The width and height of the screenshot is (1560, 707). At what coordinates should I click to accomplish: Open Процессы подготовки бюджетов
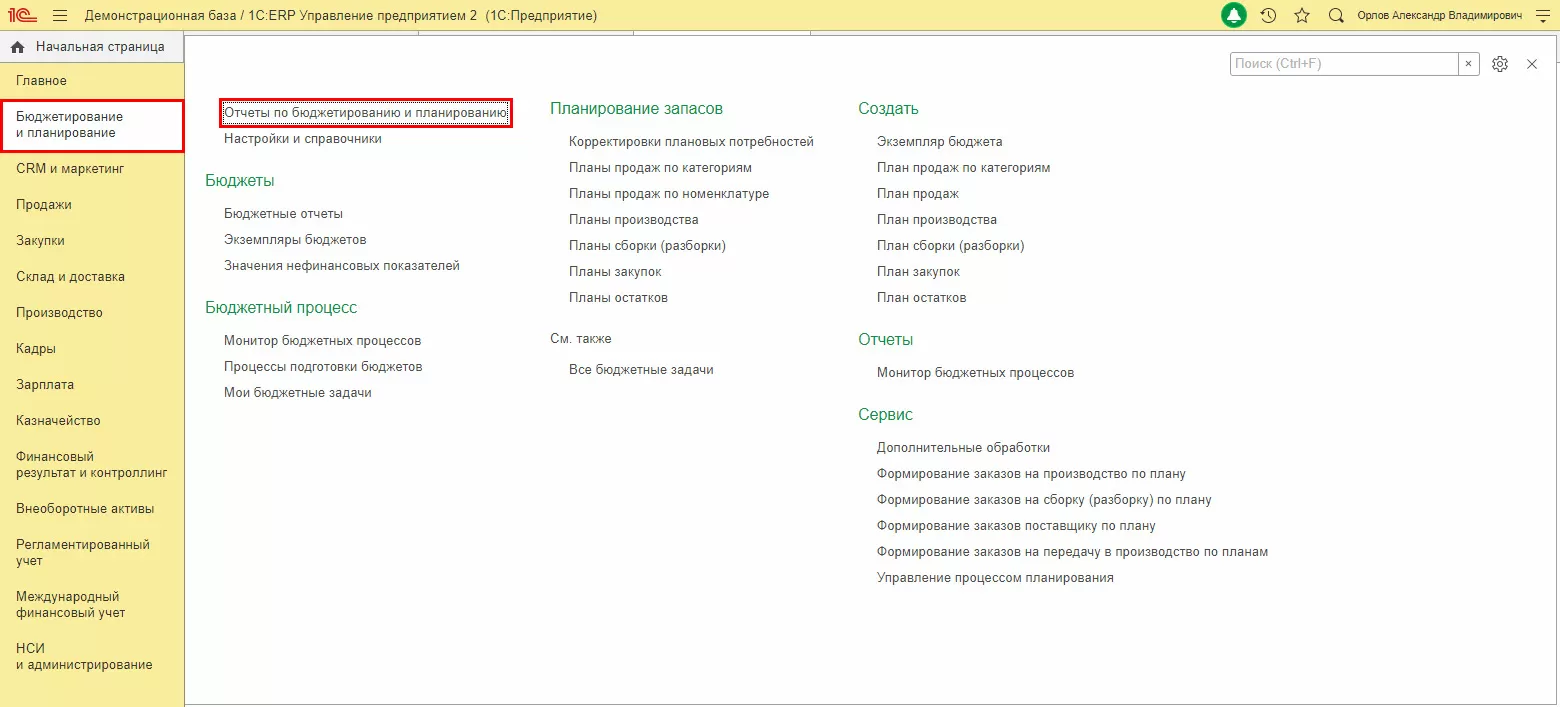(x=323, y=367)
